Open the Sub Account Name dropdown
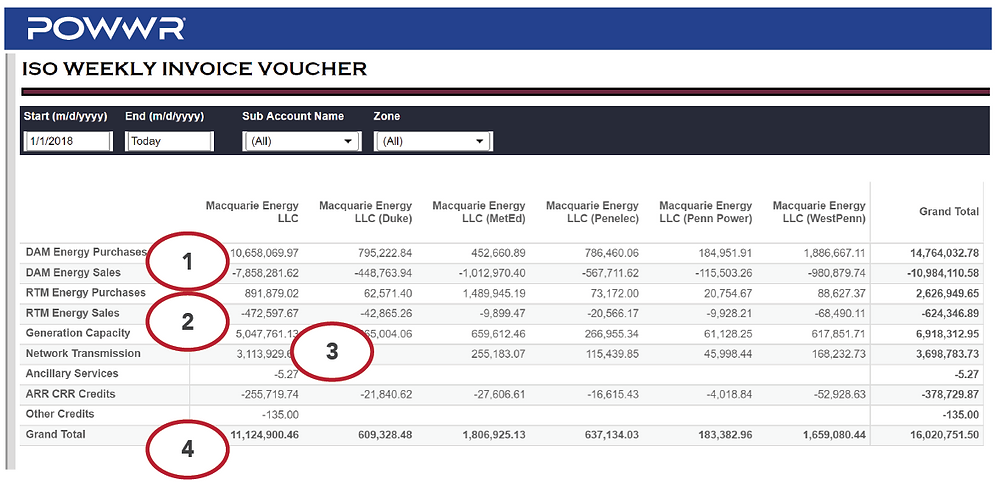The height and width of the screenshot is (485, 1000). (302, 142)
